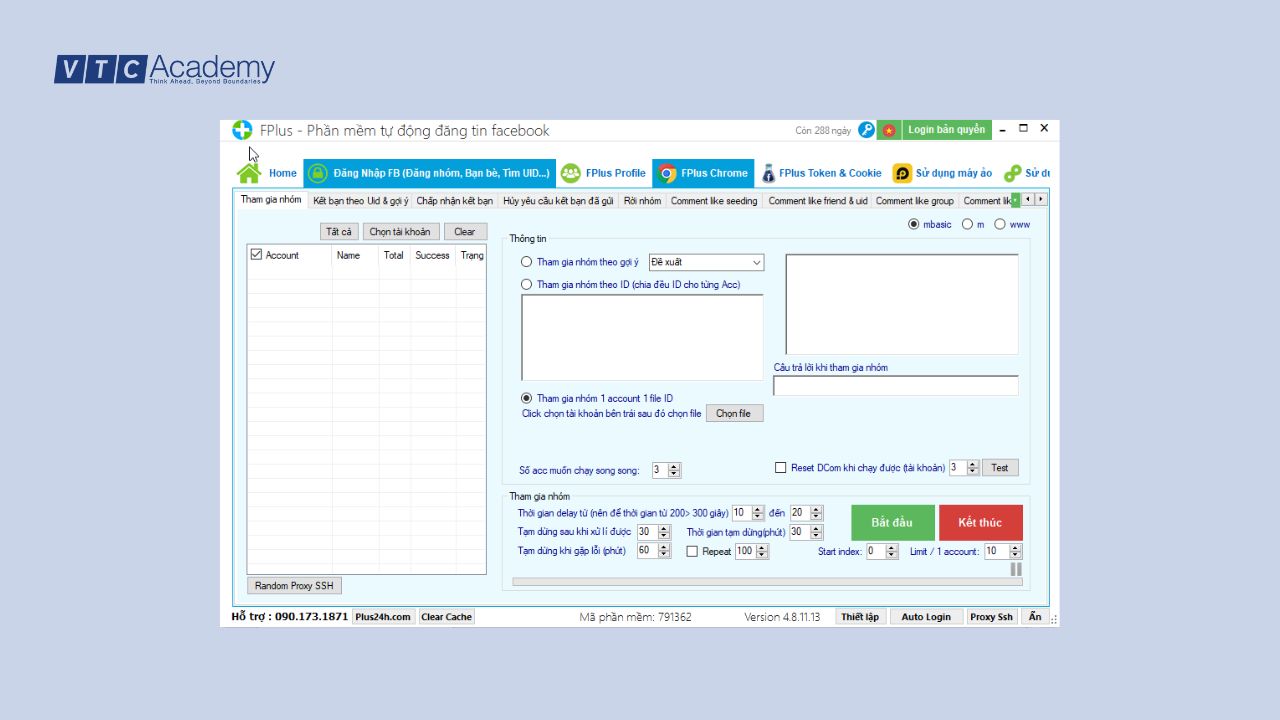Viewport: 1280px width, 720px height.
Task: Open the Đề xuất dropdown
Action: (x=706, y=263)
